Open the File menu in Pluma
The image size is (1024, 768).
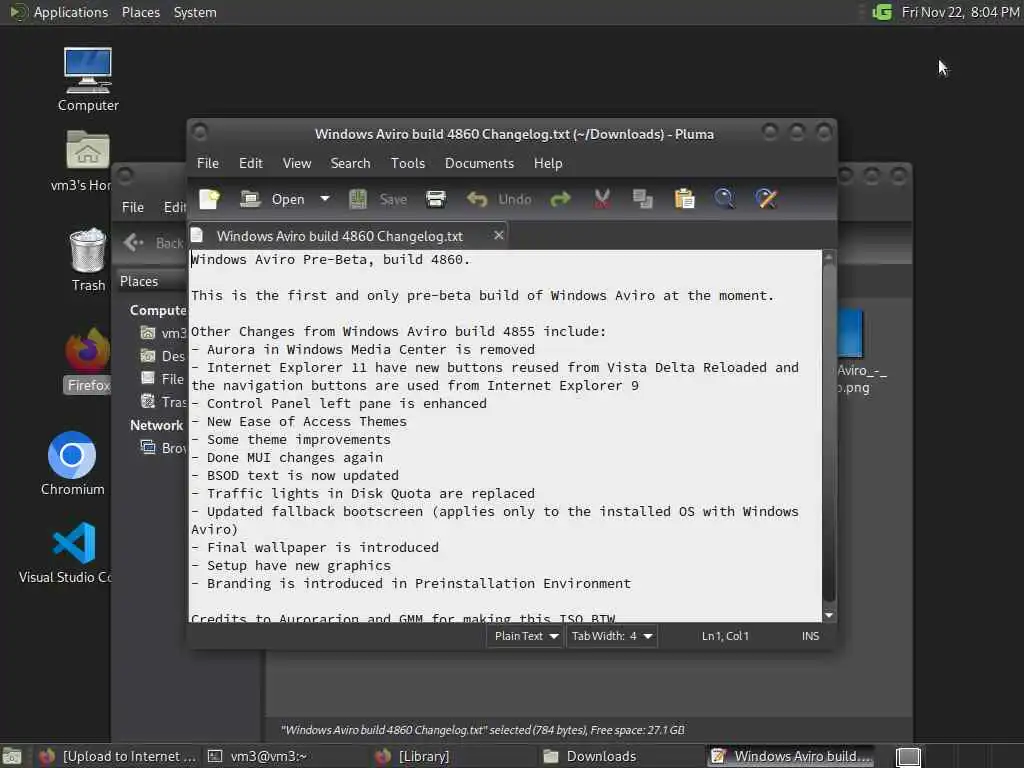tap(208, 163)
